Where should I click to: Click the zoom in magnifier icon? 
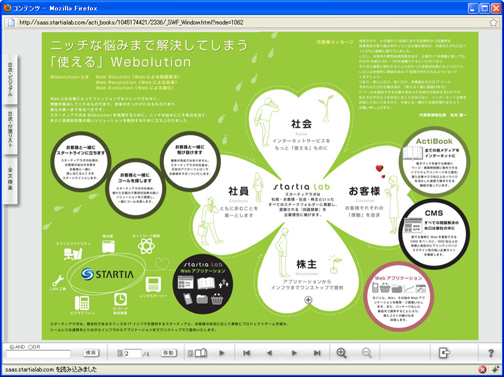(341, 353)
